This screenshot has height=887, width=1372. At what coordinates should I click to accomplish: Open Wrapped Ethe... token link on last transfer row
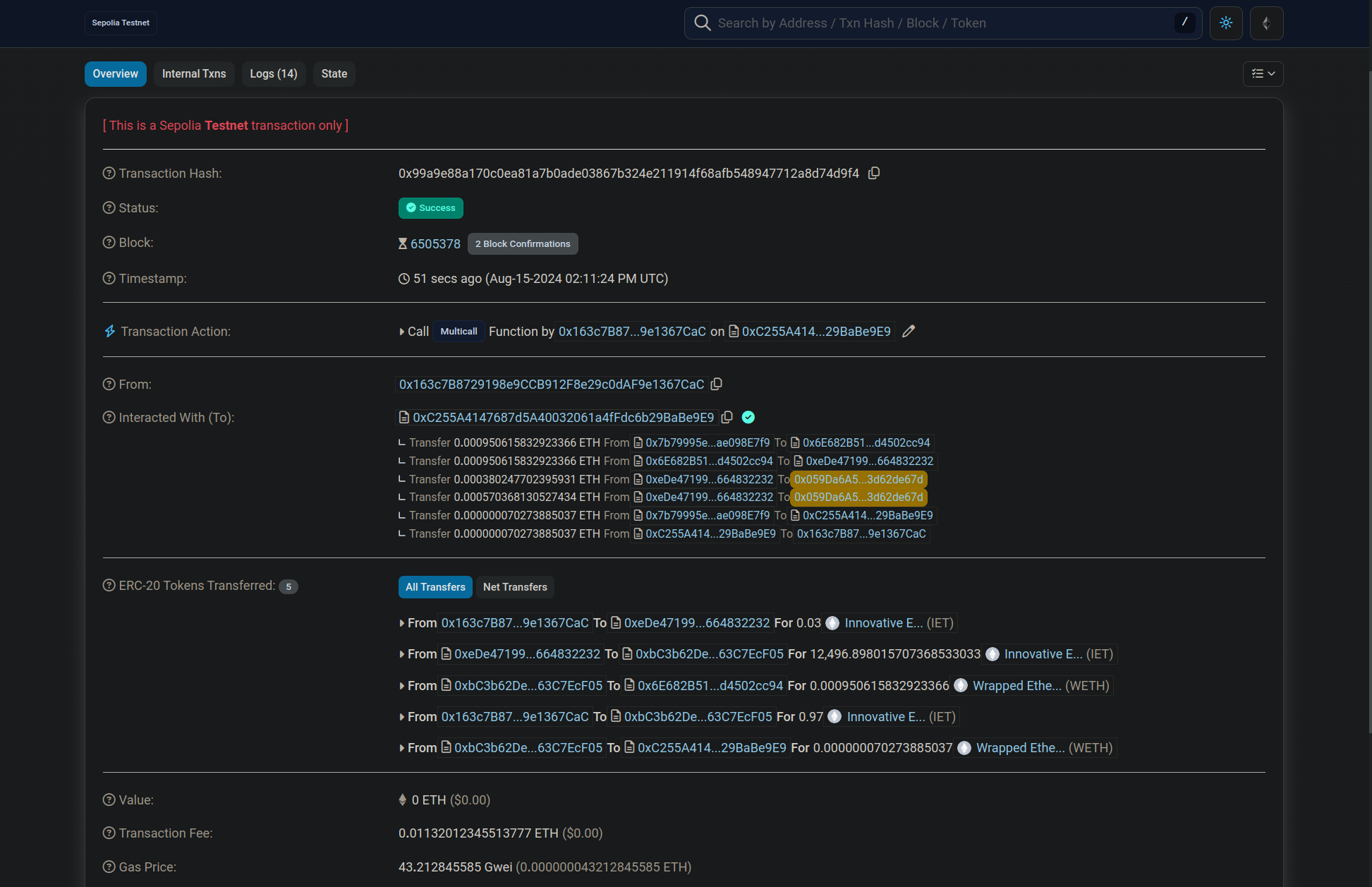click(1021, 748)
